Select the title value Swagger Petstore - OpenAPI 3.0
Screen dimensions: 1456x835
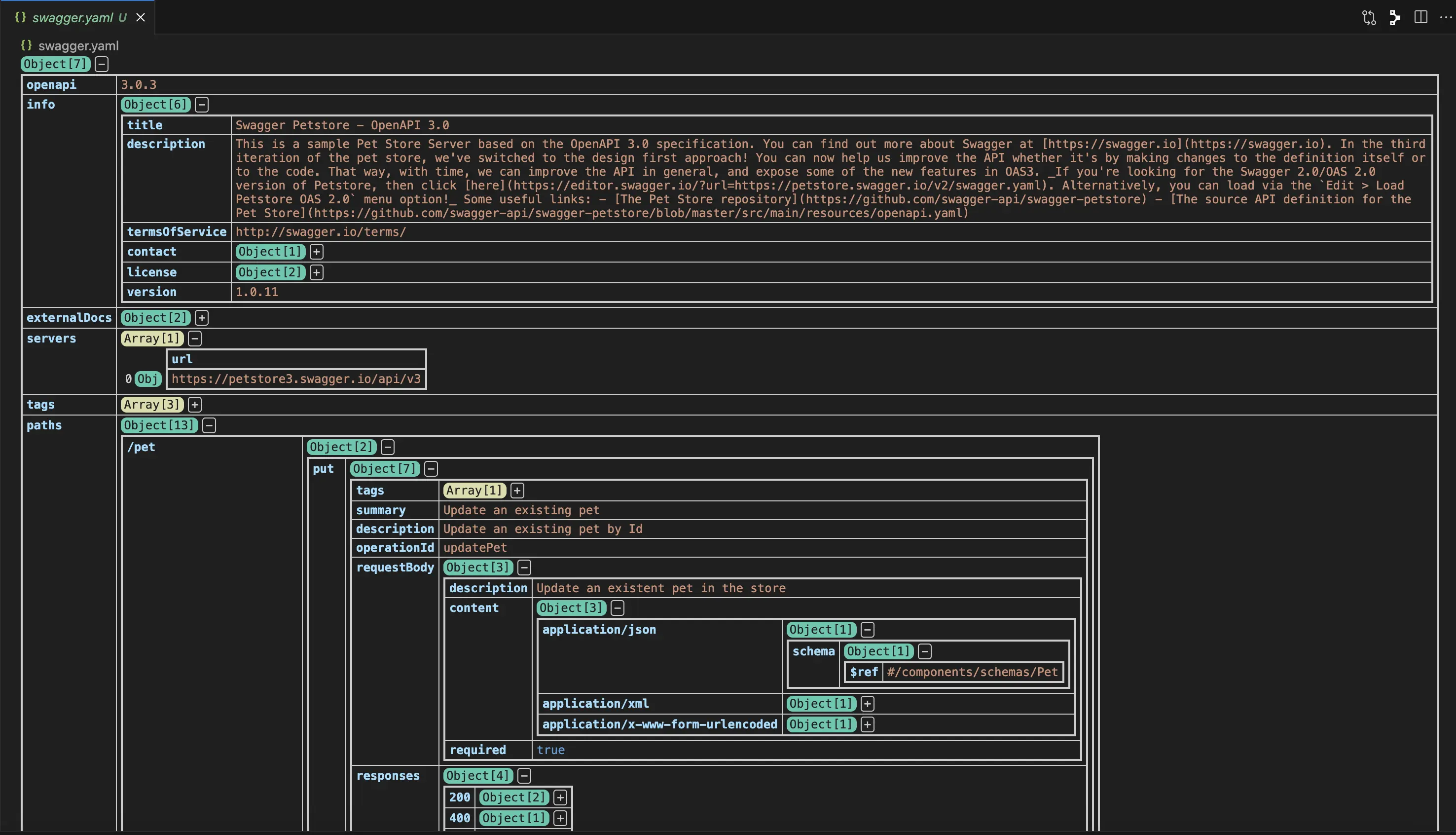[342, 125]
